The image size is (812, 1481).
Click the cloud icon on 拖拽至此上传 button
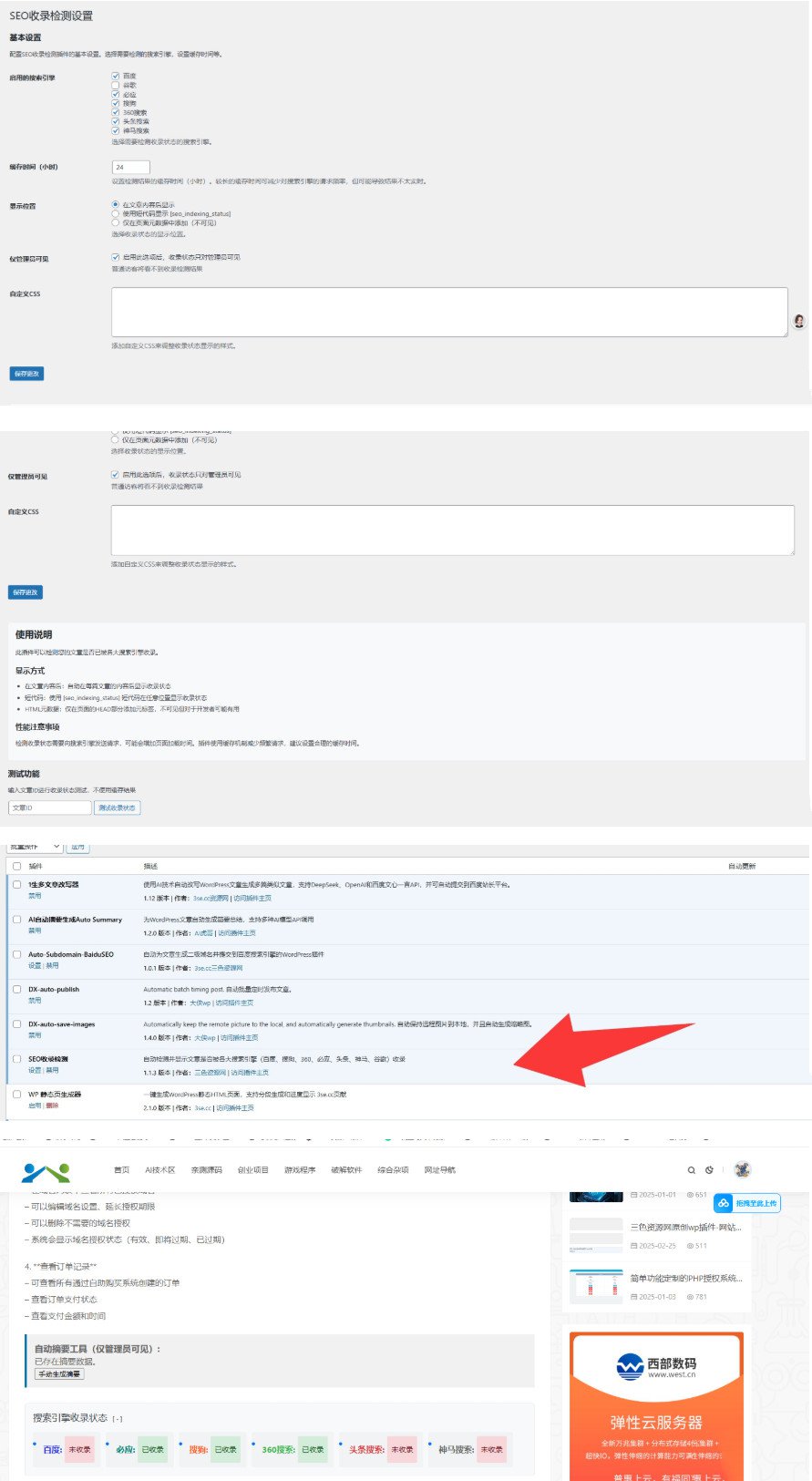tap(724, 1203)
